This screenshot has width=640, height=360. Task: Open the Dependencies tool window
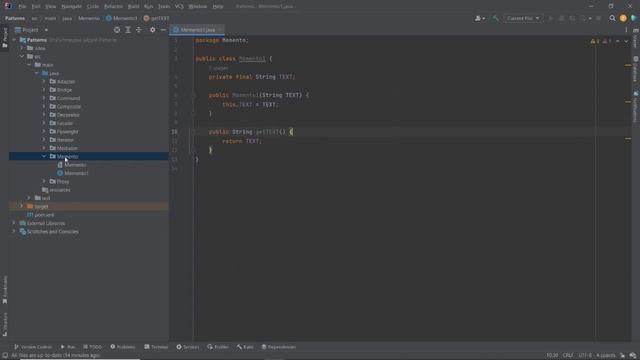[x=279, y=347]
